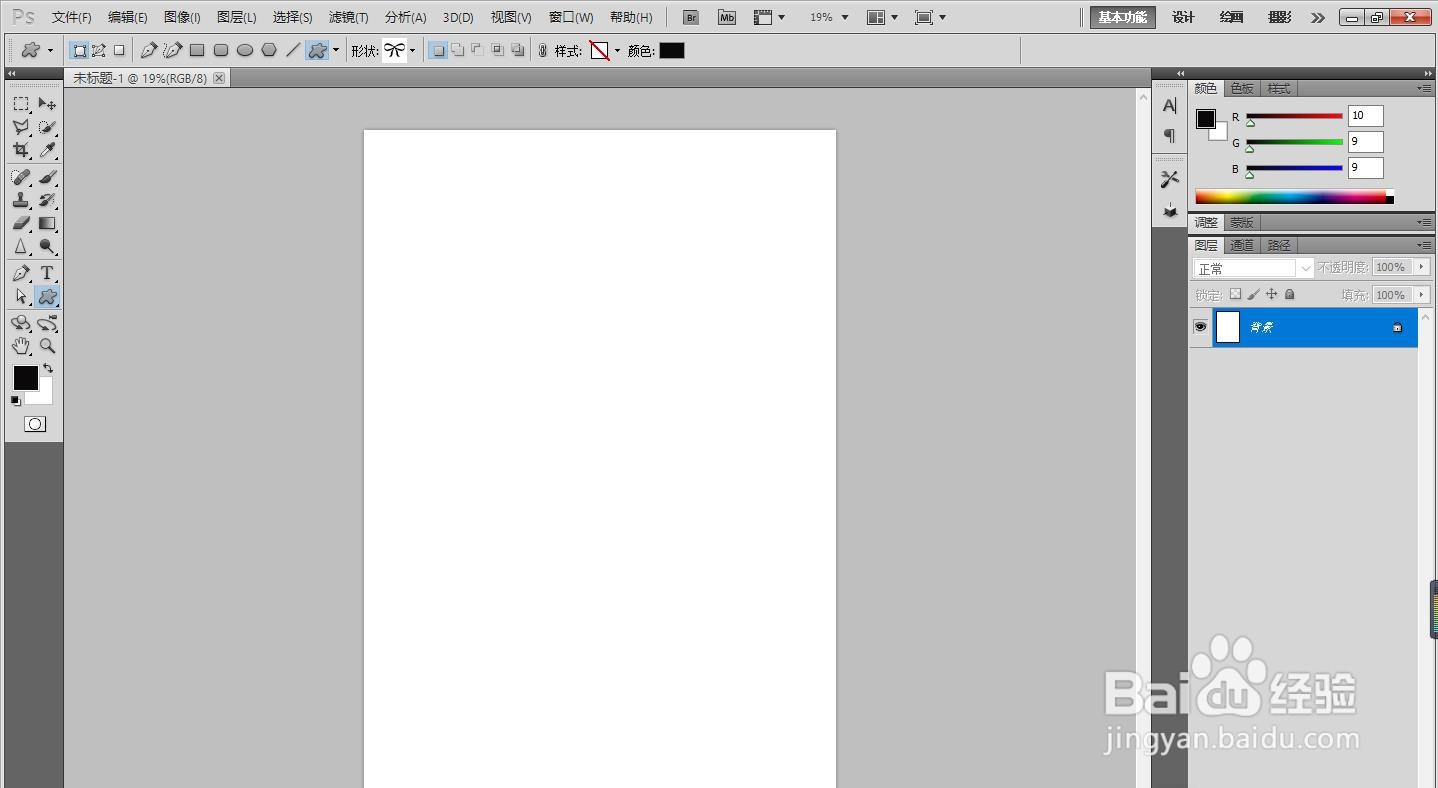This screenshot has width=1438, height=788.
Task: Select the Eraser tool
Action: [20, 223]
